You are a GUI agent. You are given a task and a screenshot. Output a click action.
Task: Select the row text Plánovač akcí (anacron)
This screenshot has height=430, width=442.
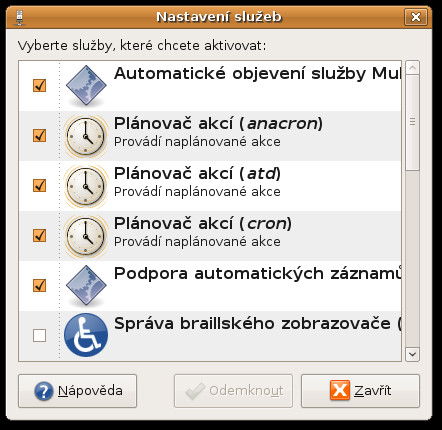218,124
